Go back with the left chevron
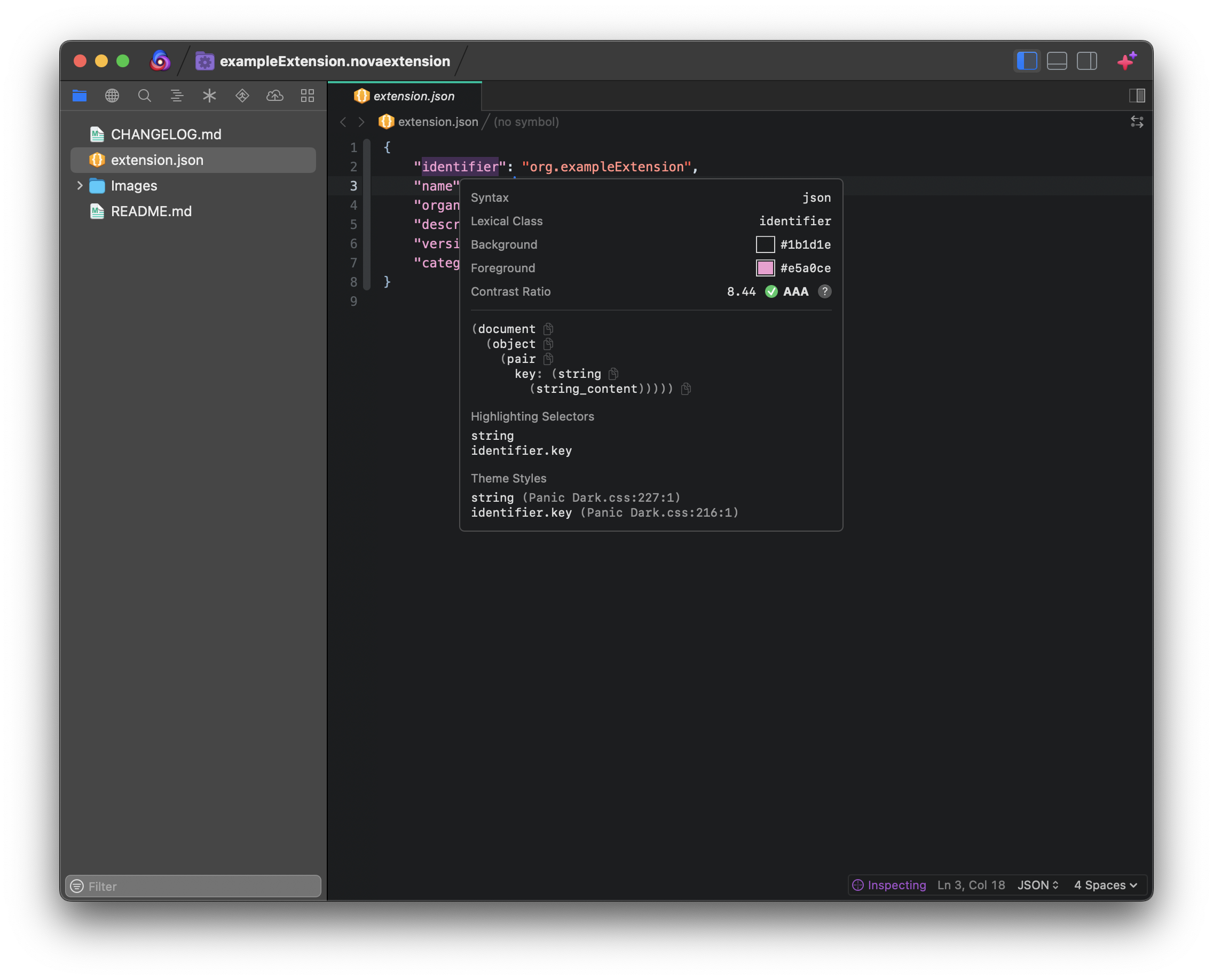This screenshot has height=980, width=1213. pos(343,122)
